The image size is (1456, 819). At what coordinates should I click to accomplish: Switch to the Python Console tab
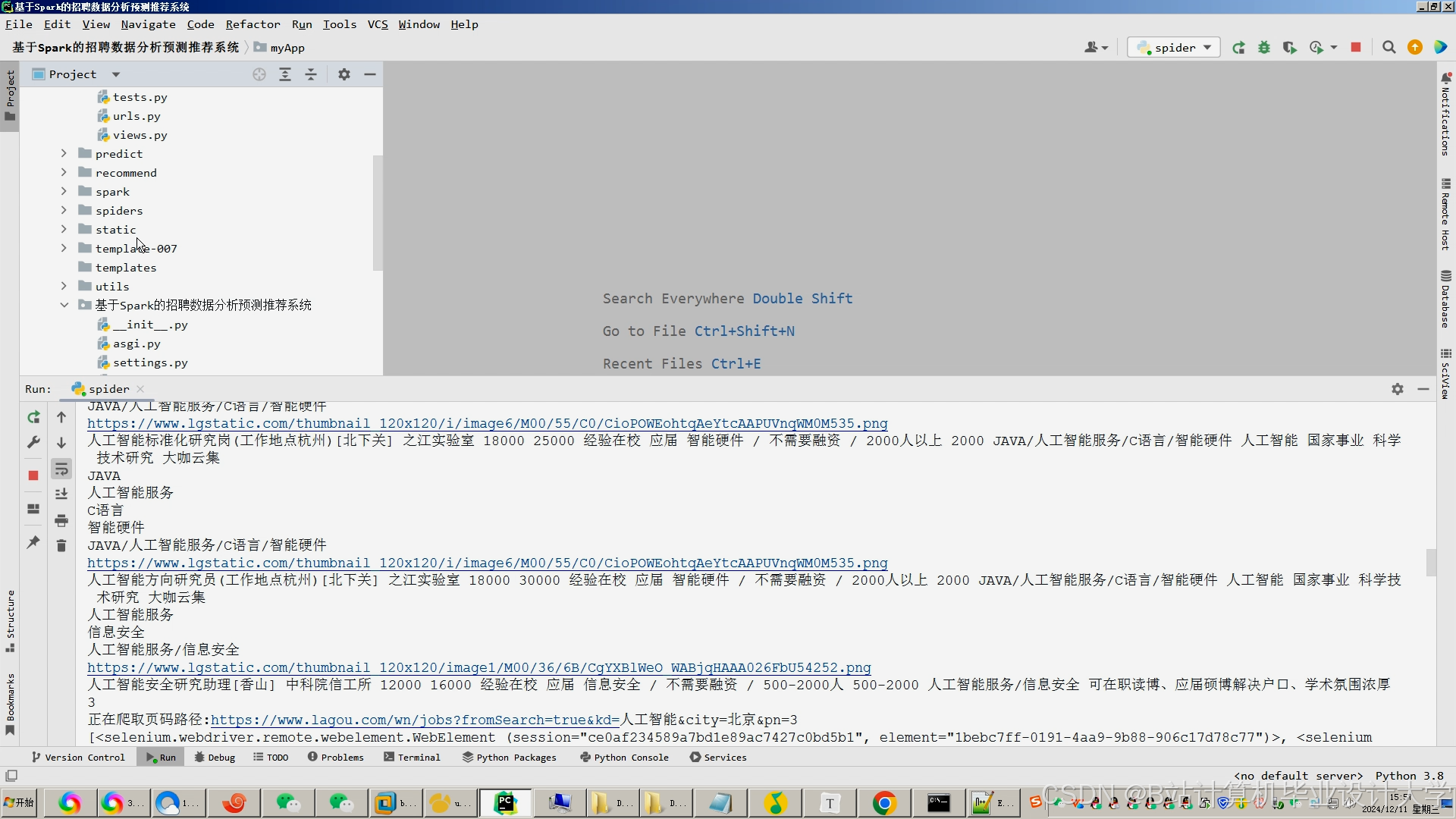point(623,757)
